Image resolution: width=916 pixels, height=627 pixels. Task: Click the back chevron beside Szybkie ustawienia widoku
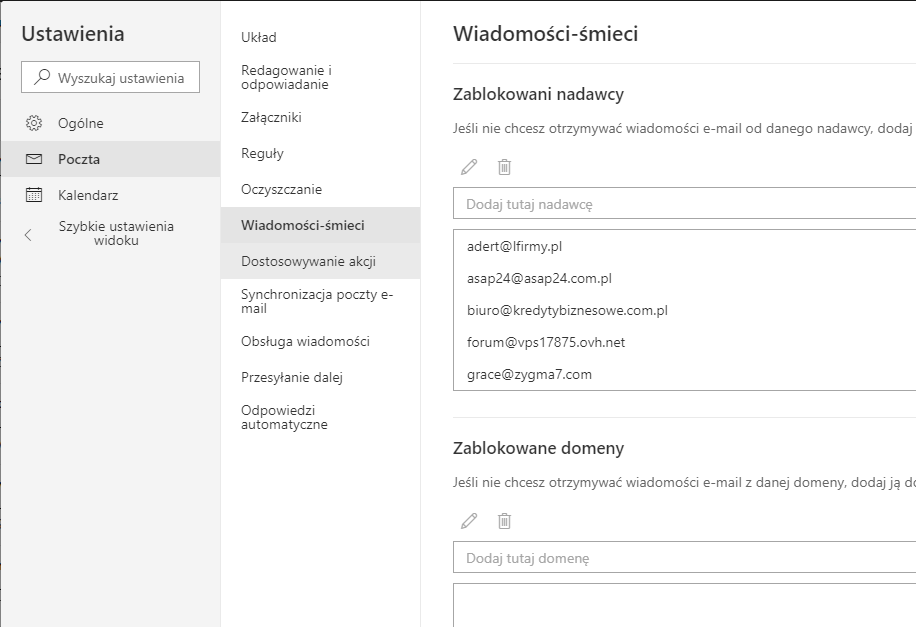pyautogui.click(x=28, y=235)
